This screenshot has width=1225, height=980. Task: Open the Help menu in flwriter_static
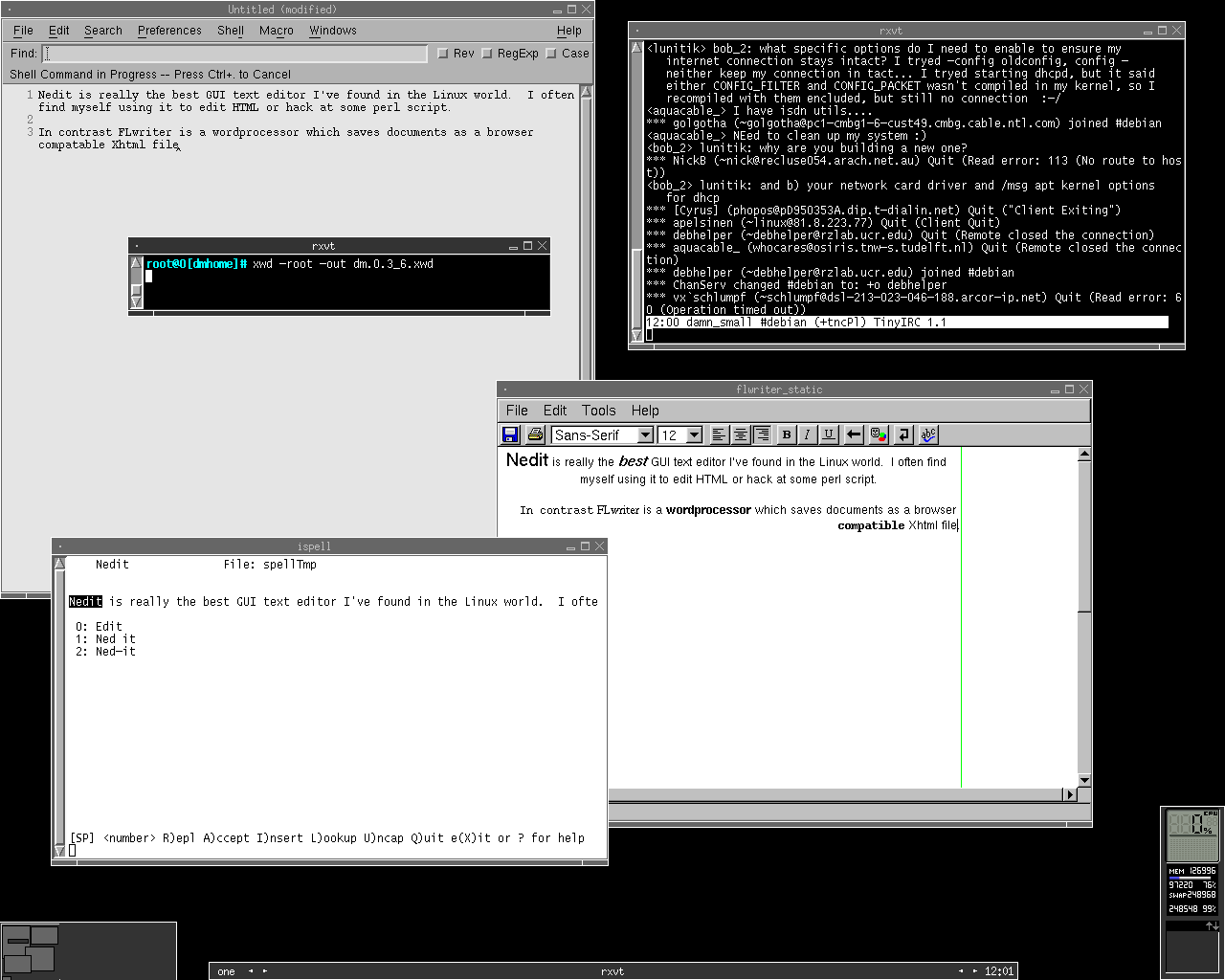point(645,411)
